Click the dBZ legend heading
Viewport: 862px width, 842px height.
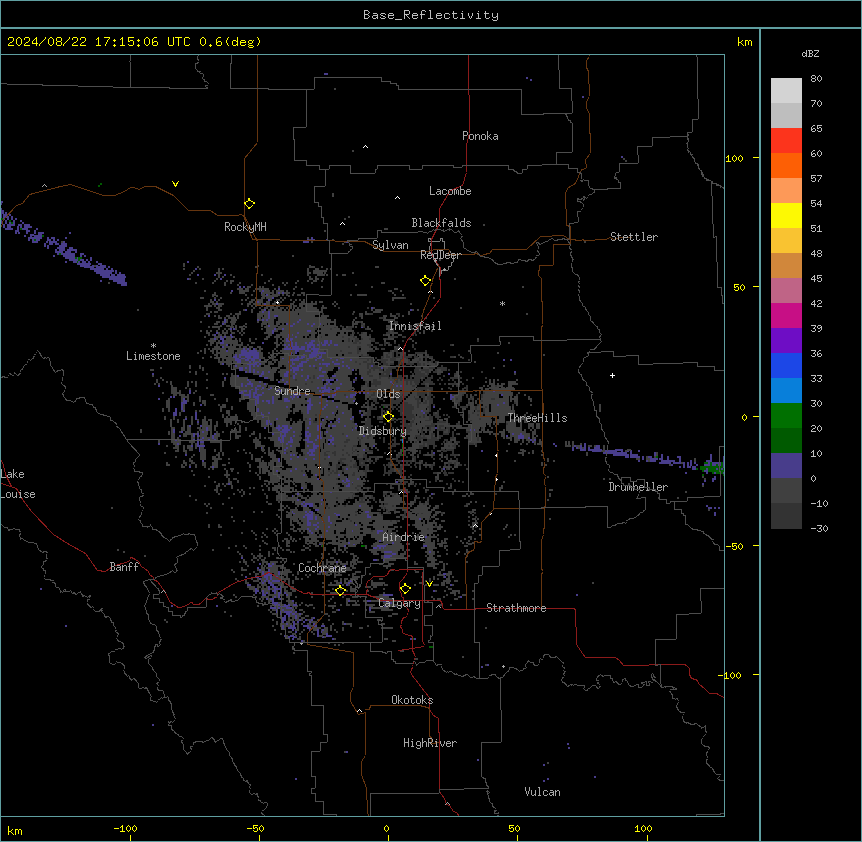click(x=810, y=54)
